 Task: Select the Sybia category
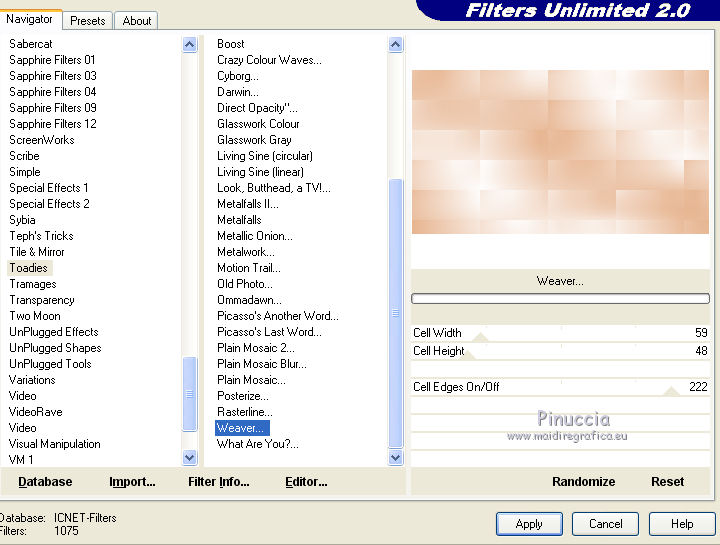22,220
